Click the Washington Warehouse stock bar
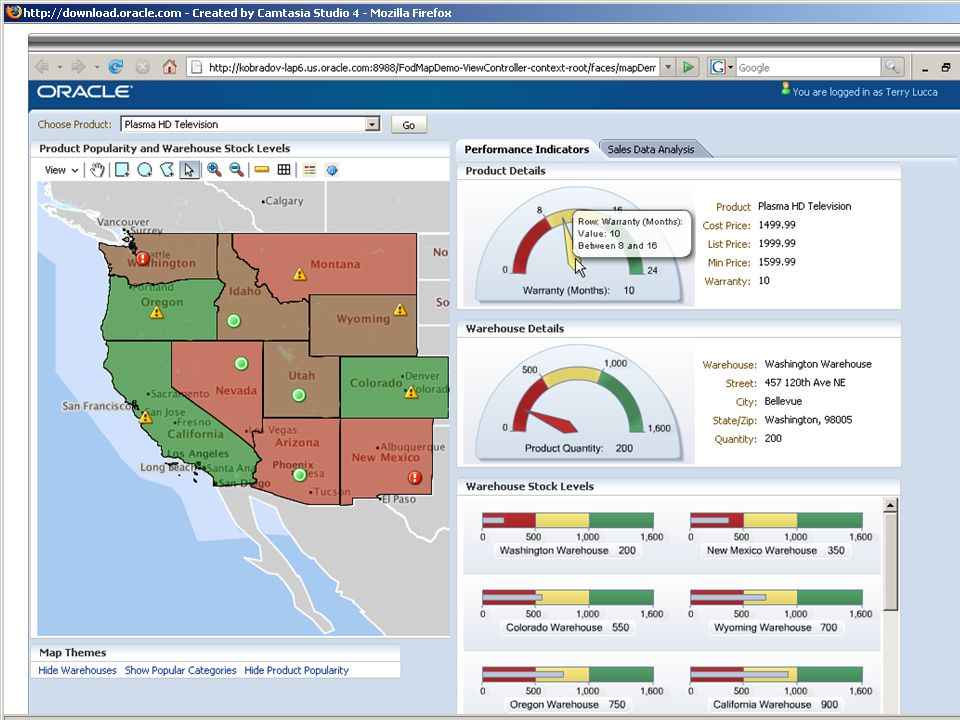 (x=568, y=520)
